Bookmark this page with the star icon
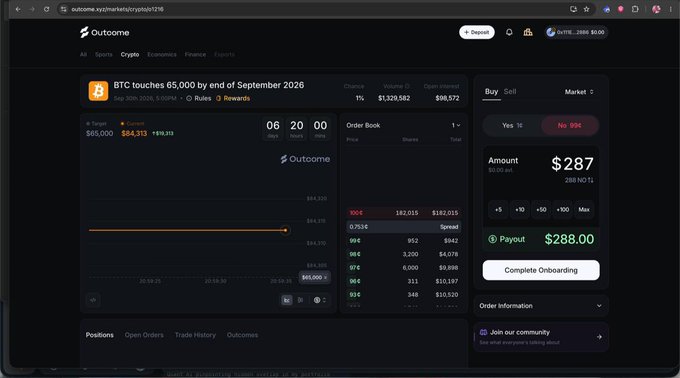680x378 pixels. (x=586, y=9)
